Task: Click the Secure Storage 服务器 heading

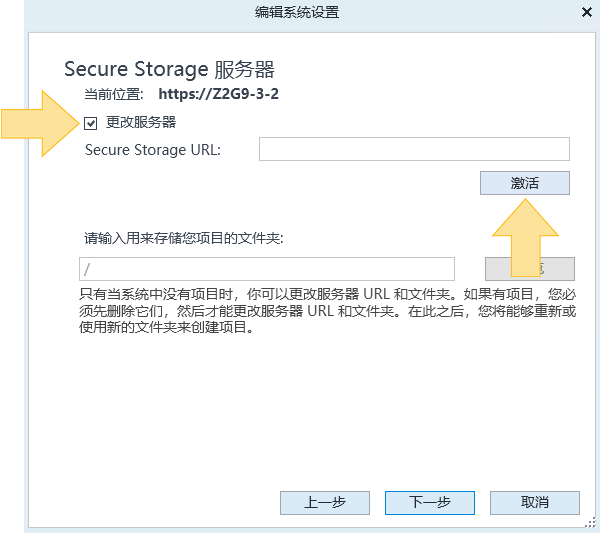Action: 169,70
